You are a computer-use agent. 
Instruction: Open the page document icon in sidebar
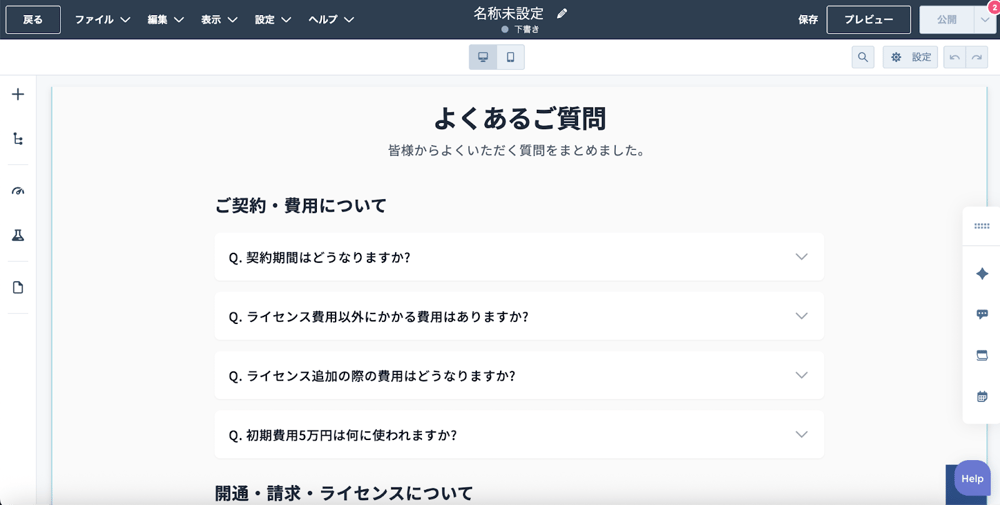click(18, 288)
